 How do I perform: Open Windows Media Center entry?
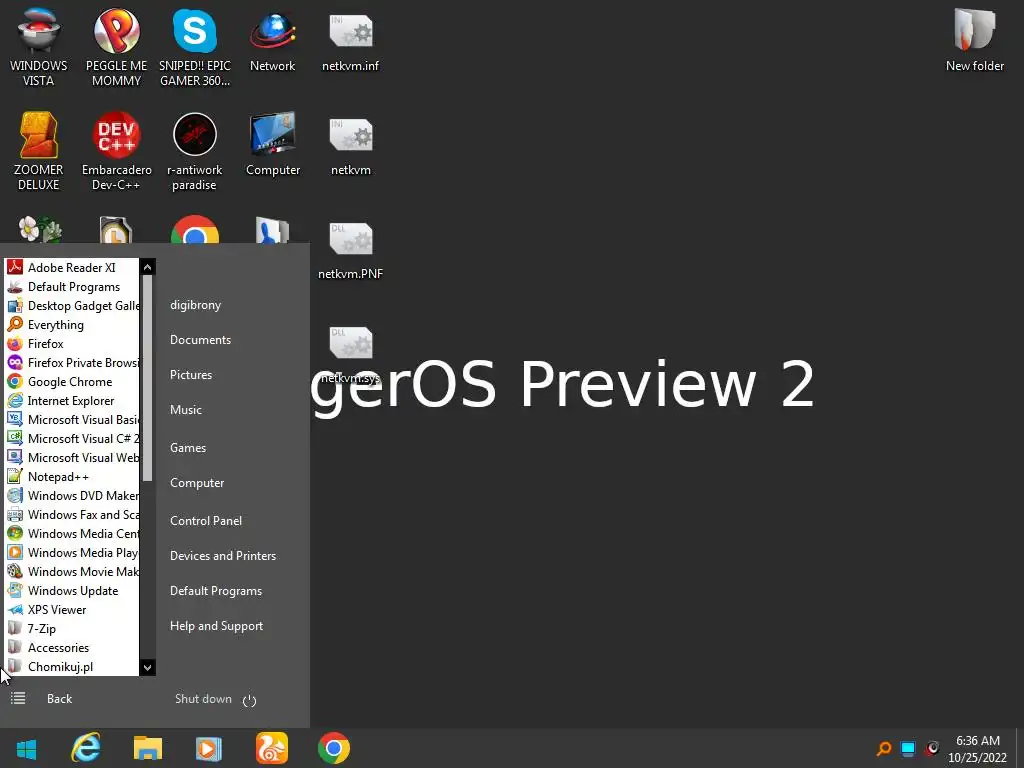click(72, 533)
